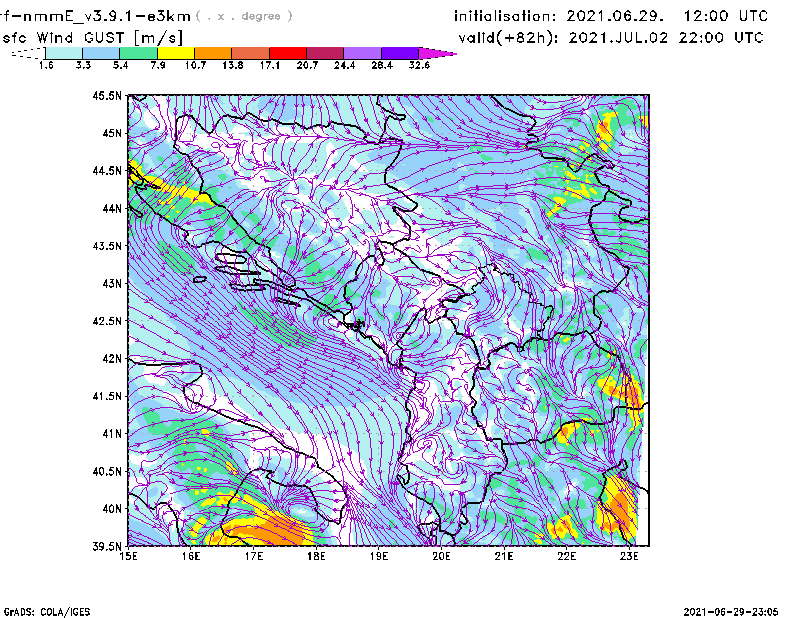Click the 42.5N latitude label
Viewport: 800px width, 618px height.
coord(107,321)
